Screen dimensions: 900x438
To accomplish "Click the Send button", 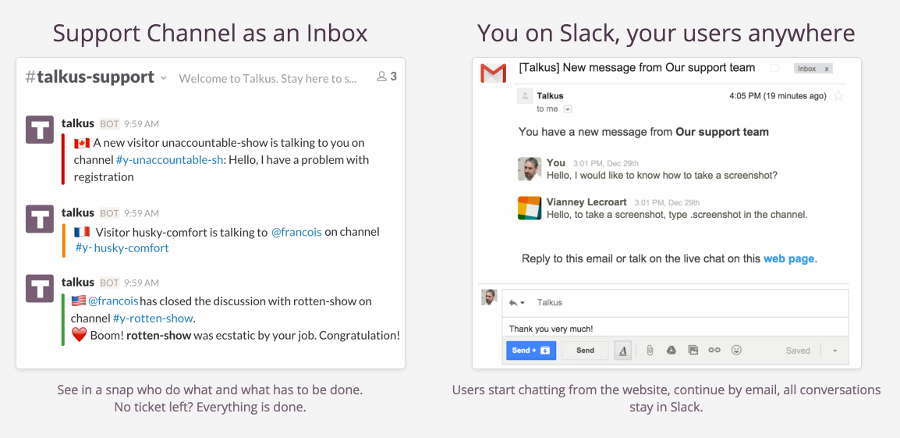I will click(x=585, y=350).
